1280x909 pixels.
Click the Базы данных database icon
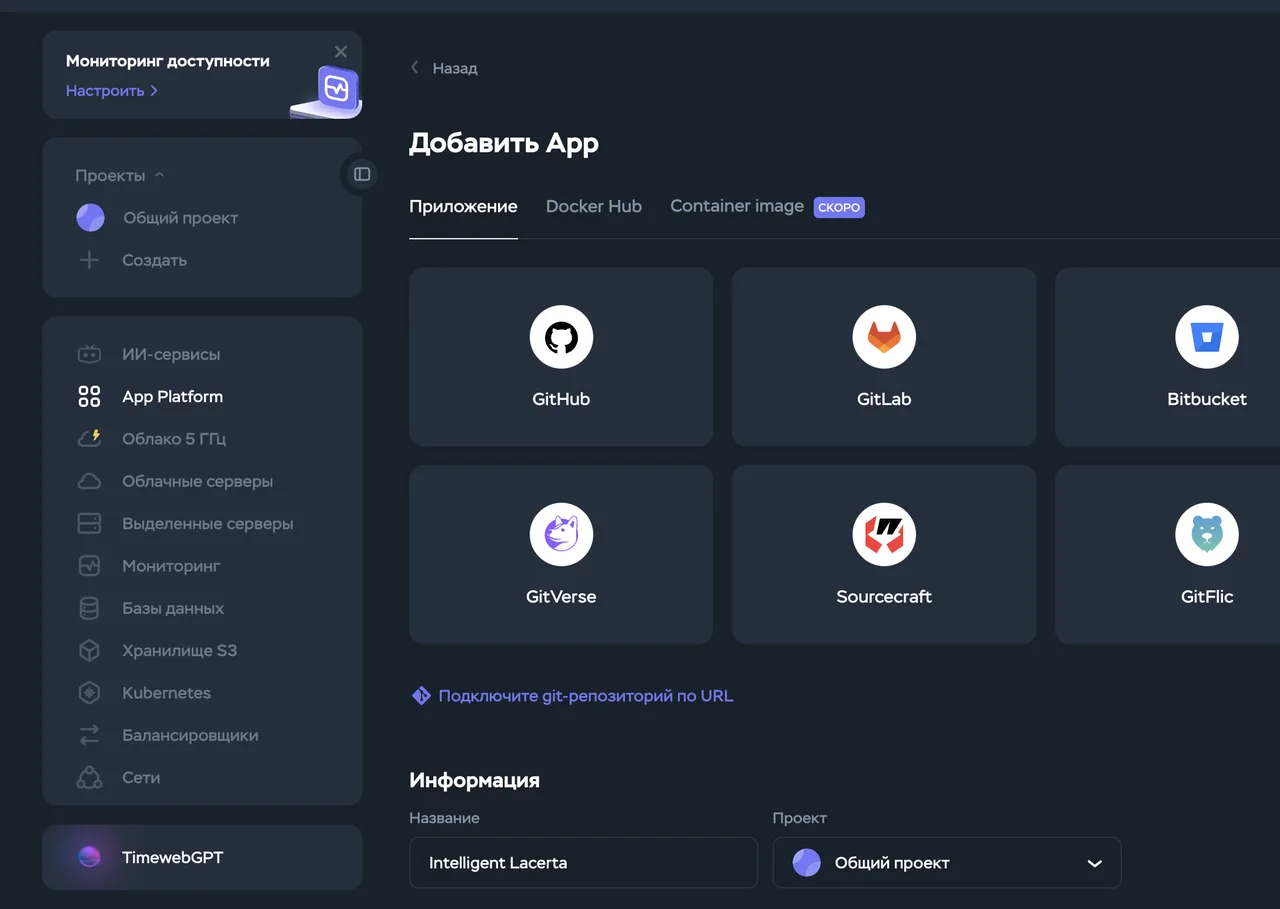point(89,608)
